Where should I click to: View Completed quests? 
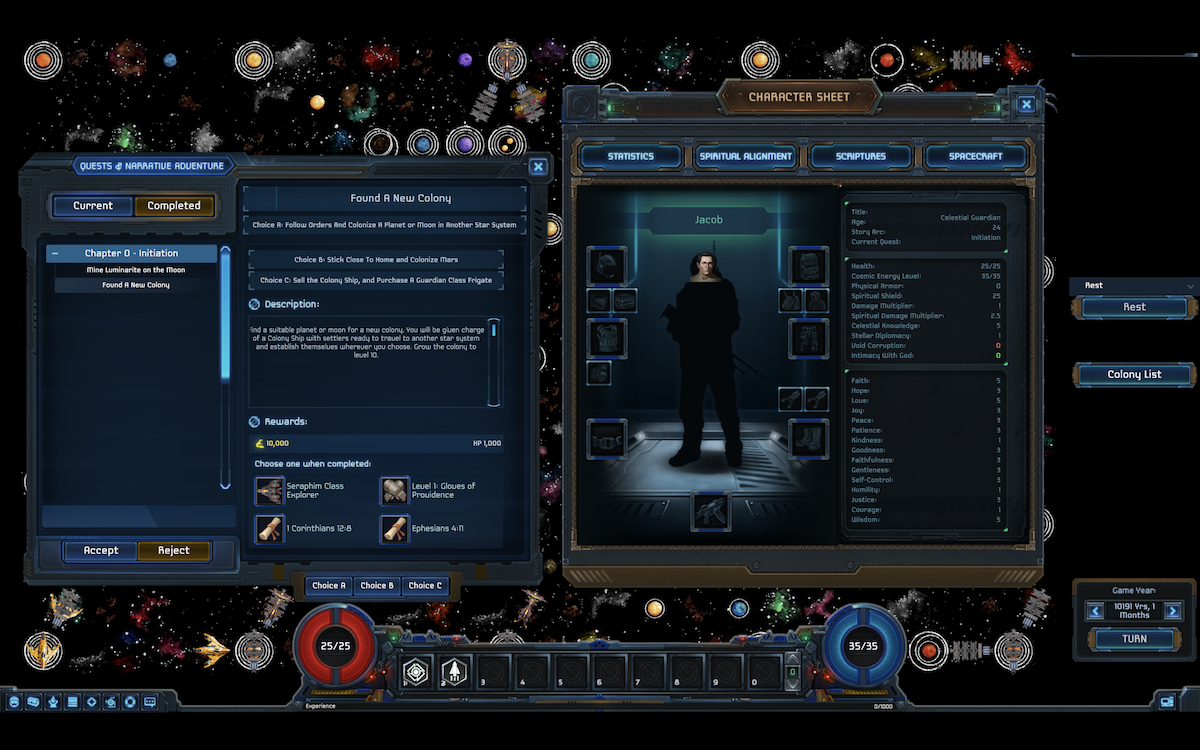(x=174, y=205)
